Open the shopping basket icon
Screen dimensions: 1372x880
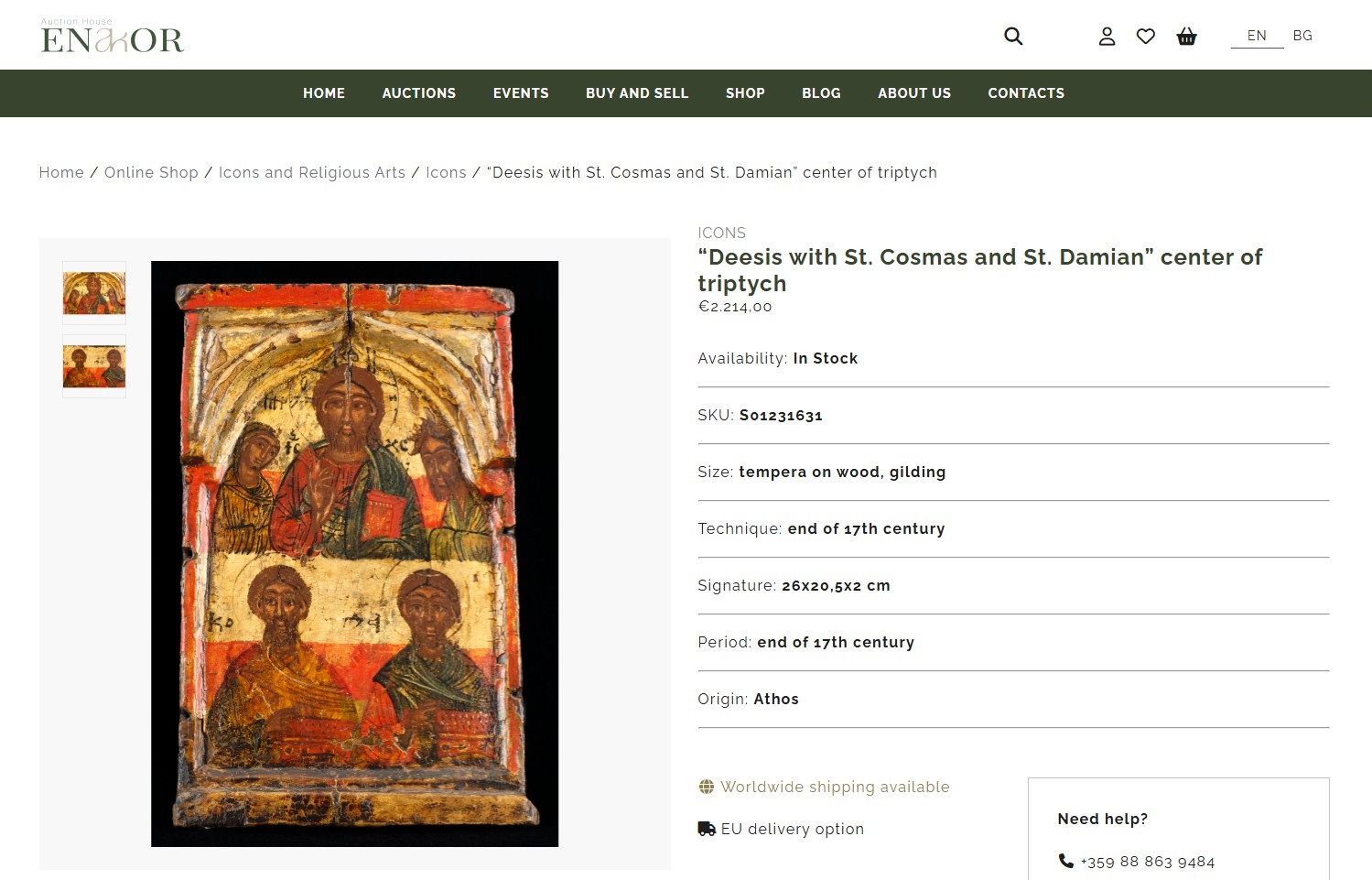click(1187, 37)
